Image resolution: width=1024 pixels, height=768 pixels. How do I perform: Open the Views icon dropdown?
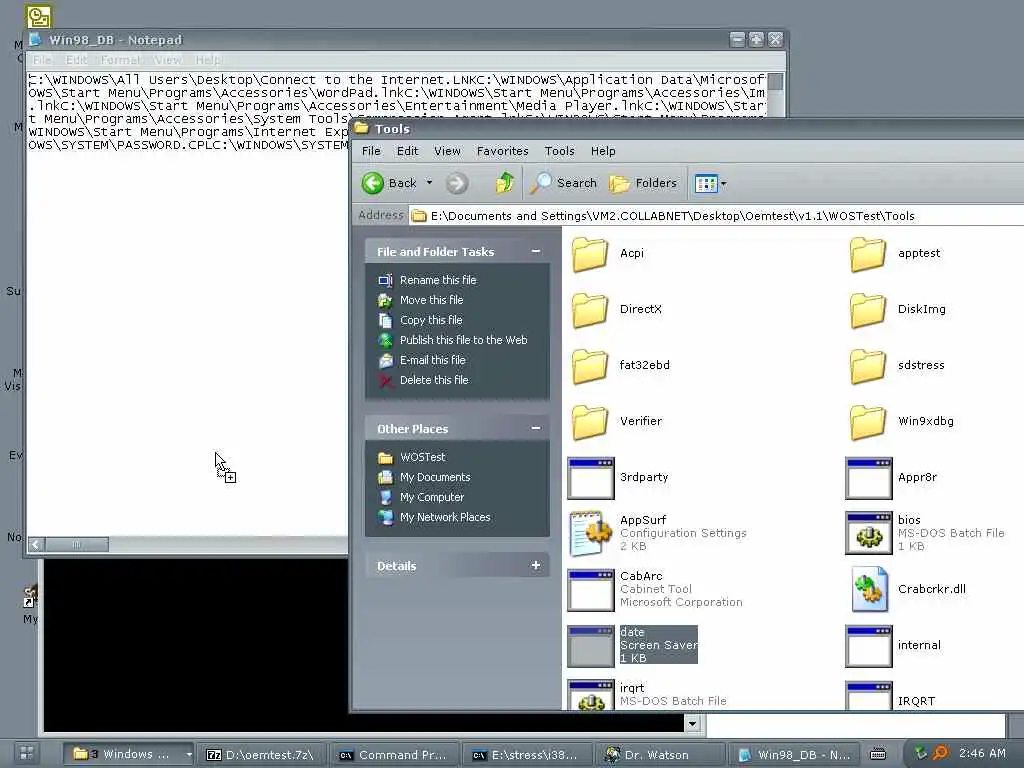(711, 184)
